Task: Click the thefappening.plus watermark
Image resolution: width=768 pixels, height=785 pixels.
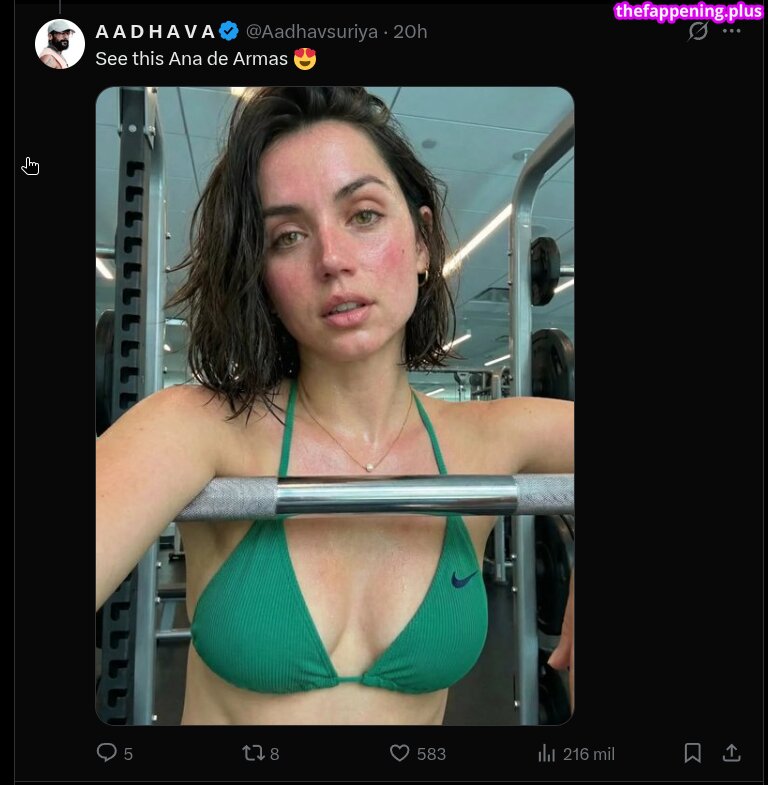Action: point(688,11)
